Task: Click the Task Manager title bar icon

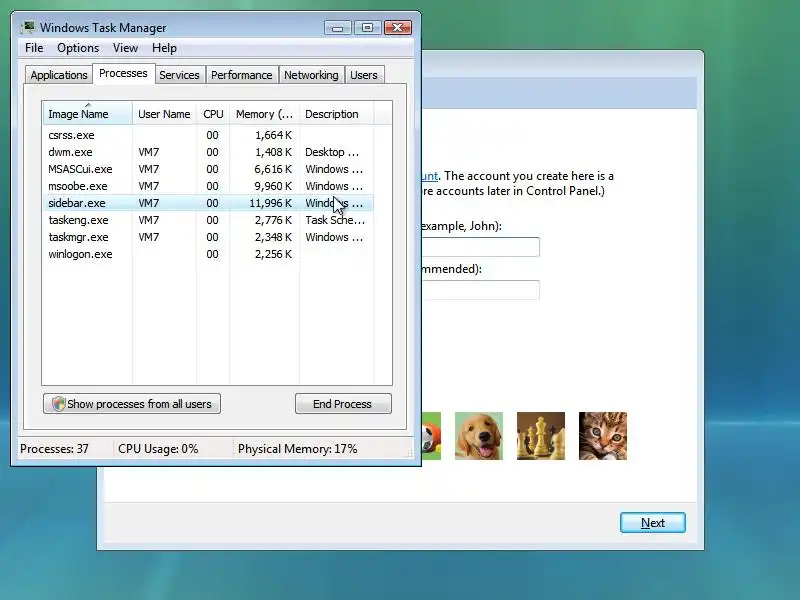Action: (28, 27)
